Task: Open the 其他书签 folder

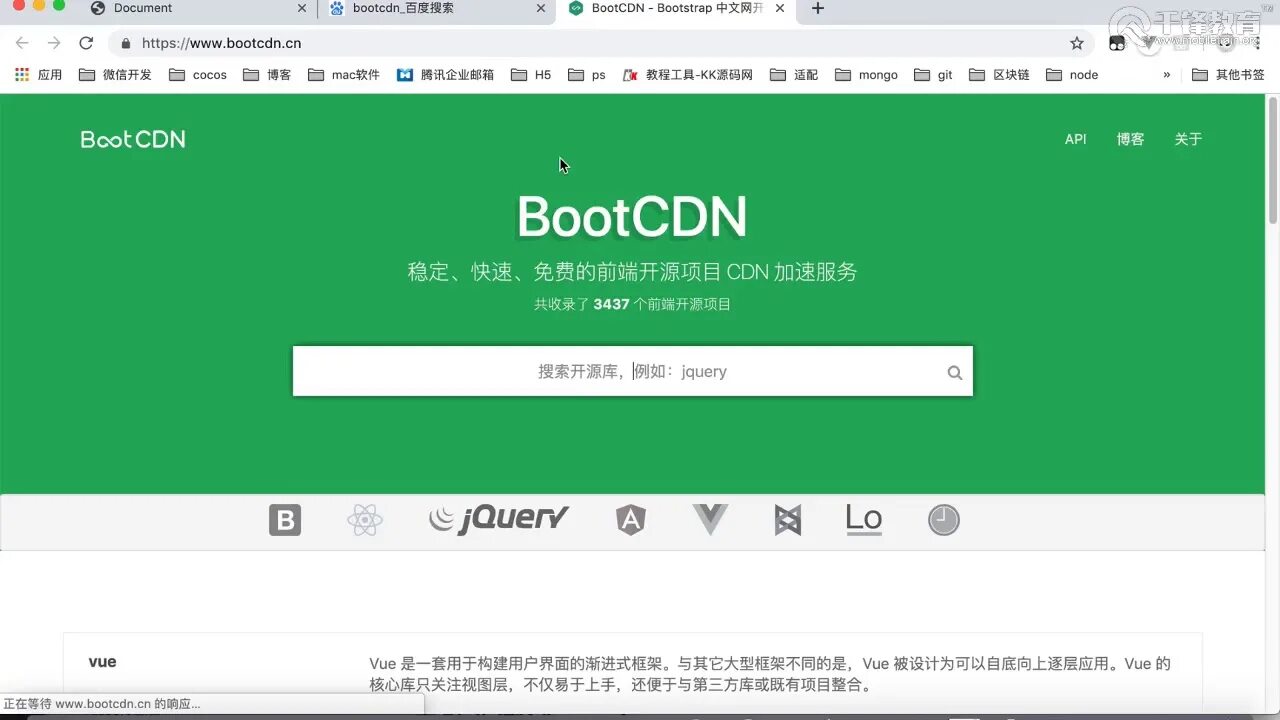Action: (1228, 75)
